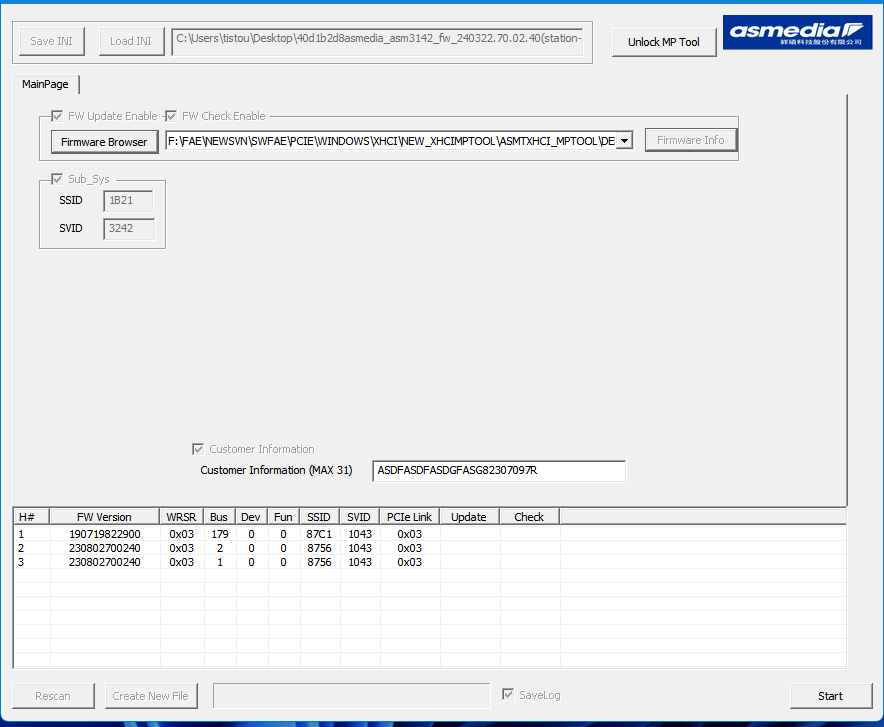The image size is (884, 727).
Task: Click the SSID input field
Action: tap(129, 200)
